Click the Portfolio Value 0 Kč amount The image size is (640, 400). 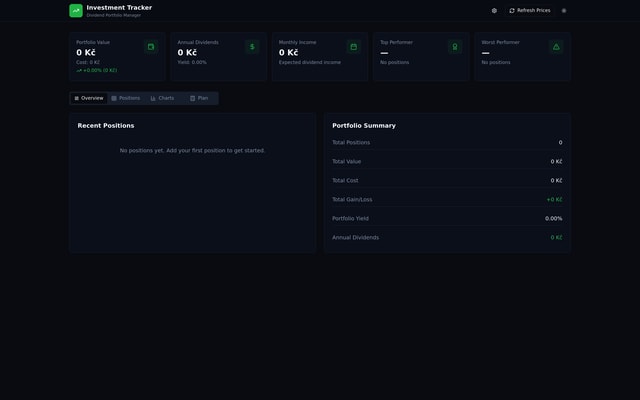(x=86, y=53)
